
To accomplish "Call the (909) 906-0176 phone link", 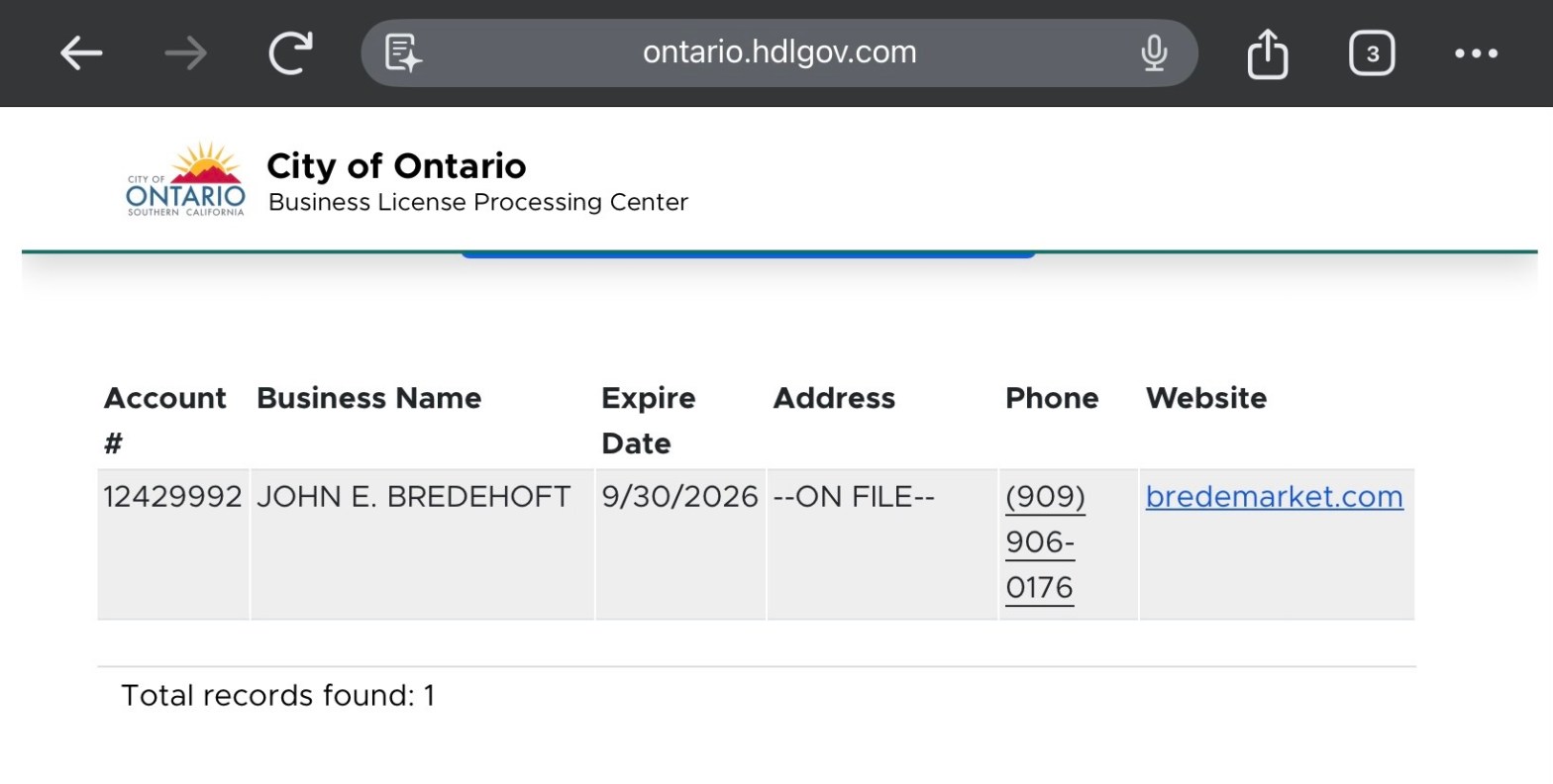I will coord(1045,542).
